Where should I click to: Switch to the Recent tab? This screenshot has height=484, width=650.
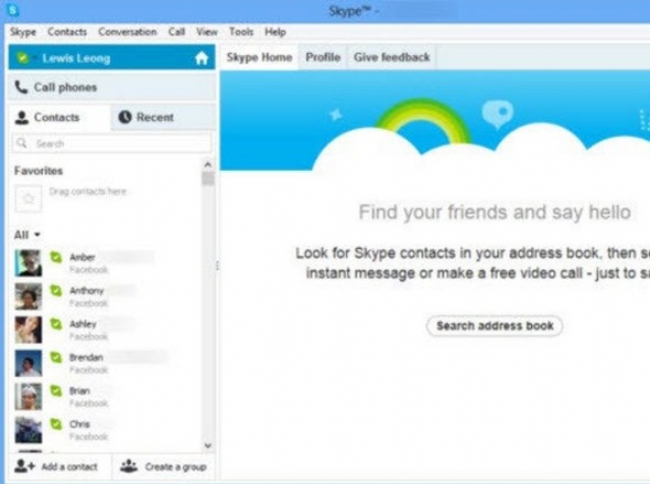click(x=146, y=117)
